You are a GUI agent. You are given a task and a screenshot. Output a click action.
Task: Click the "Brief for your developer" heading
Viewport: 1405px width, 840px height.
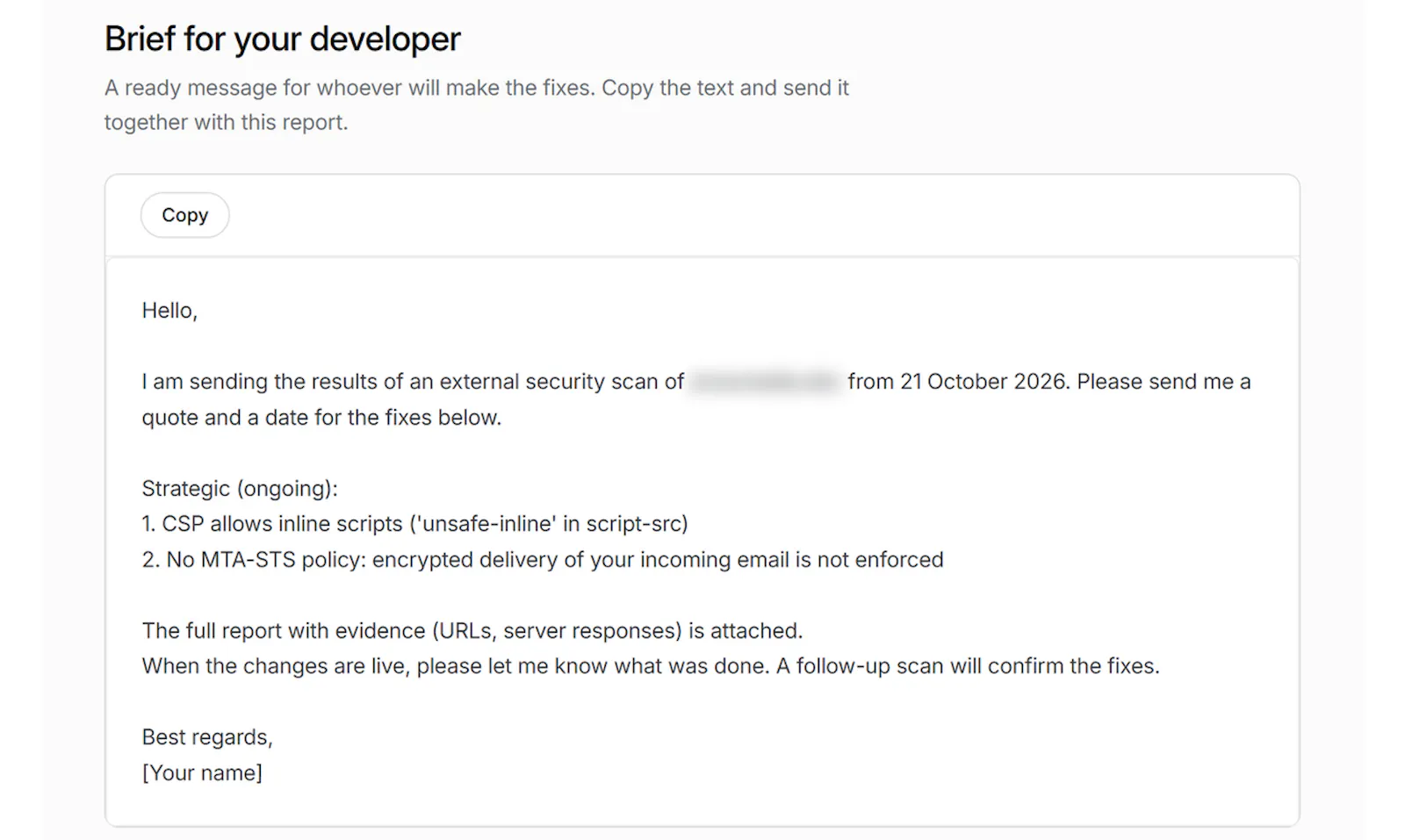(x=282, y=39)
